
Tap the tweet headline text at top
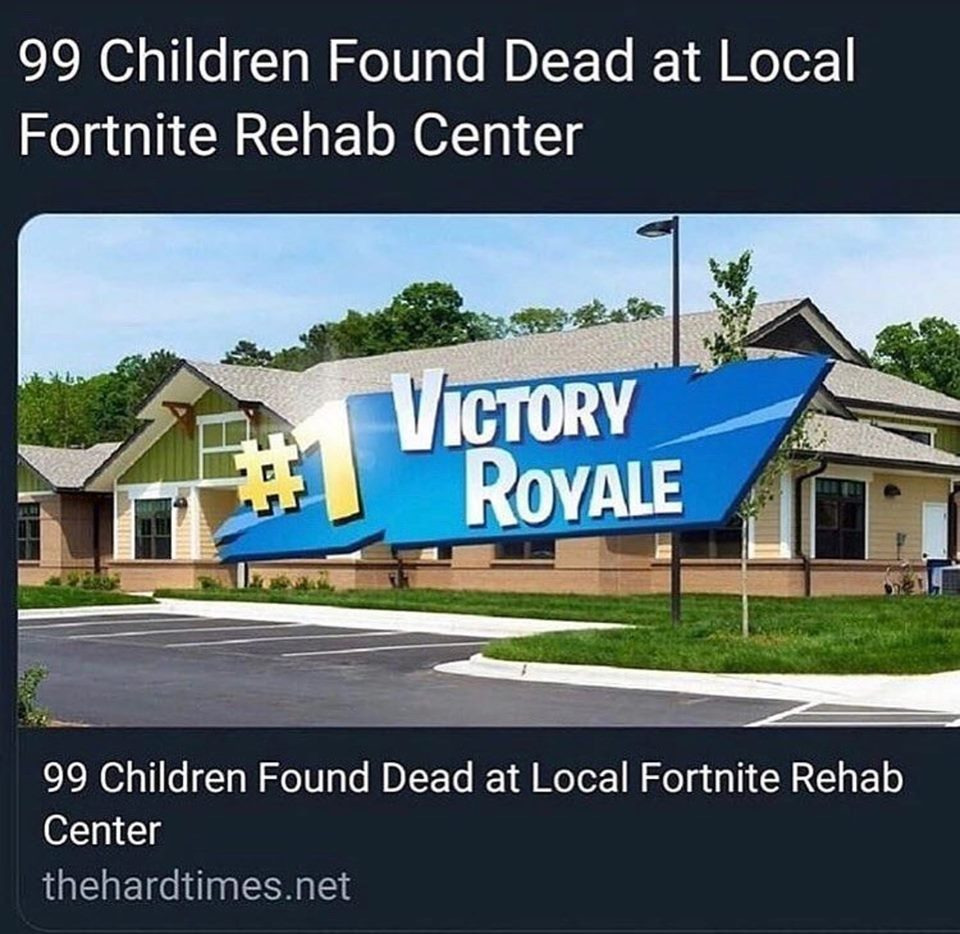437,97
